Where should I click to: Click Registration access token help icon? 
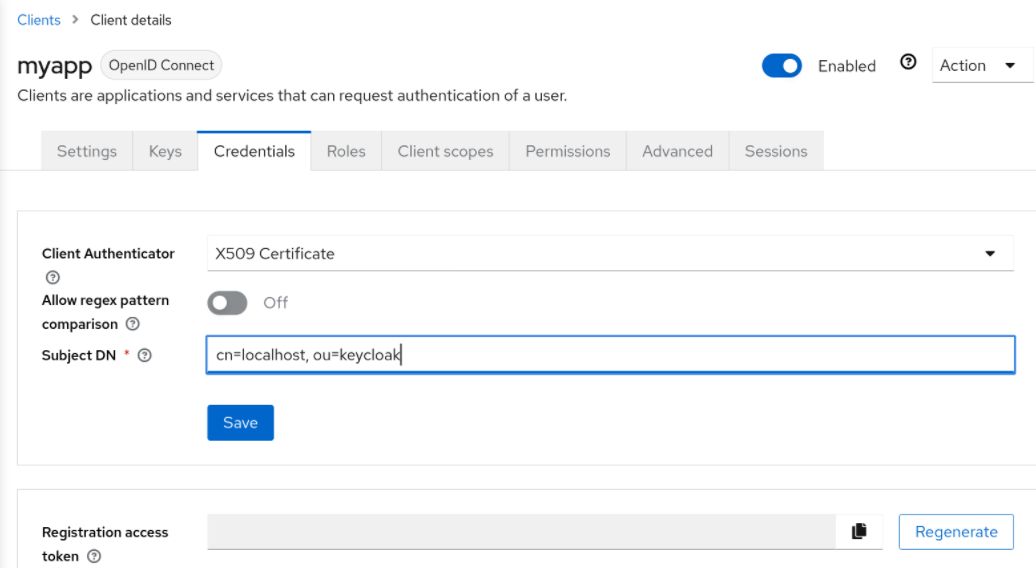(x=94, y=556)
